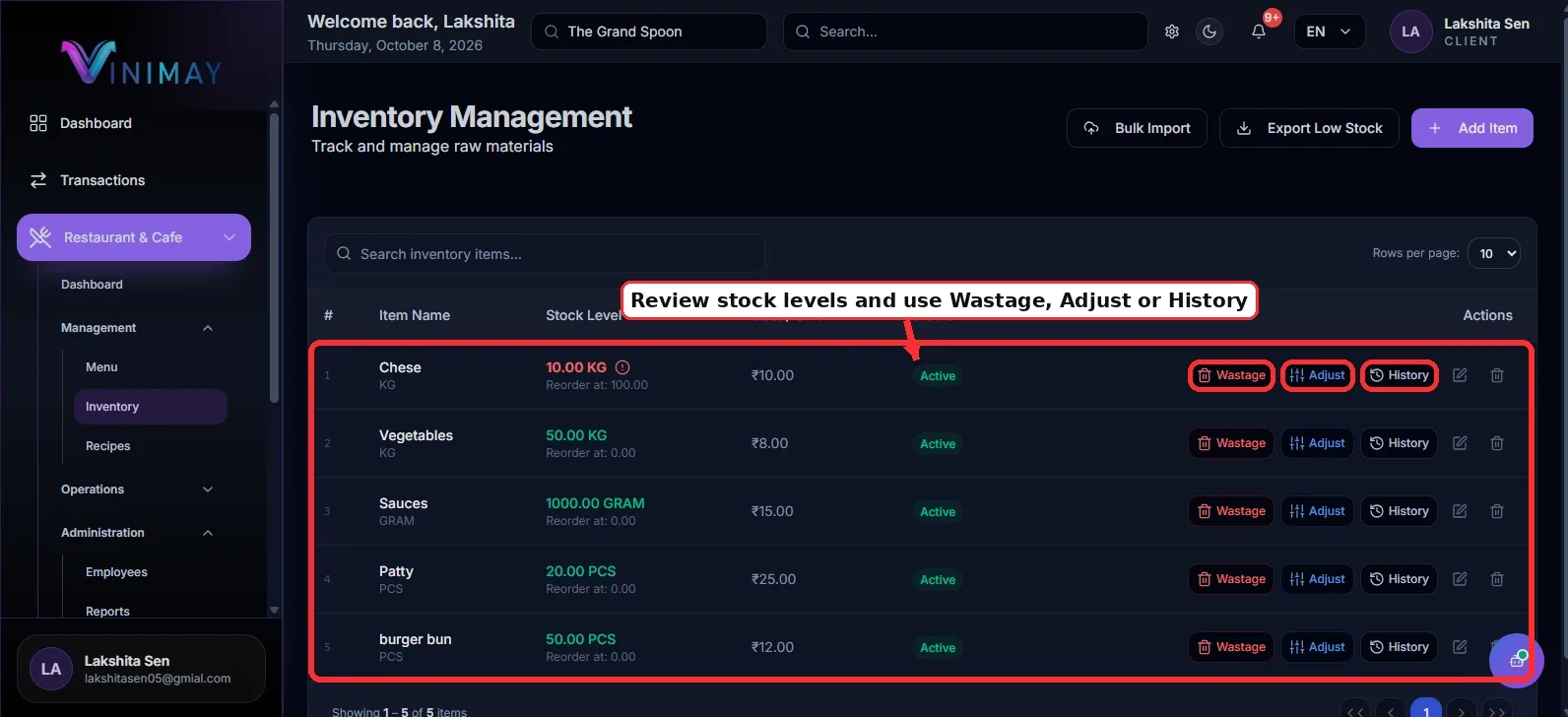View History for Patty

click(x=1399, y=579)
